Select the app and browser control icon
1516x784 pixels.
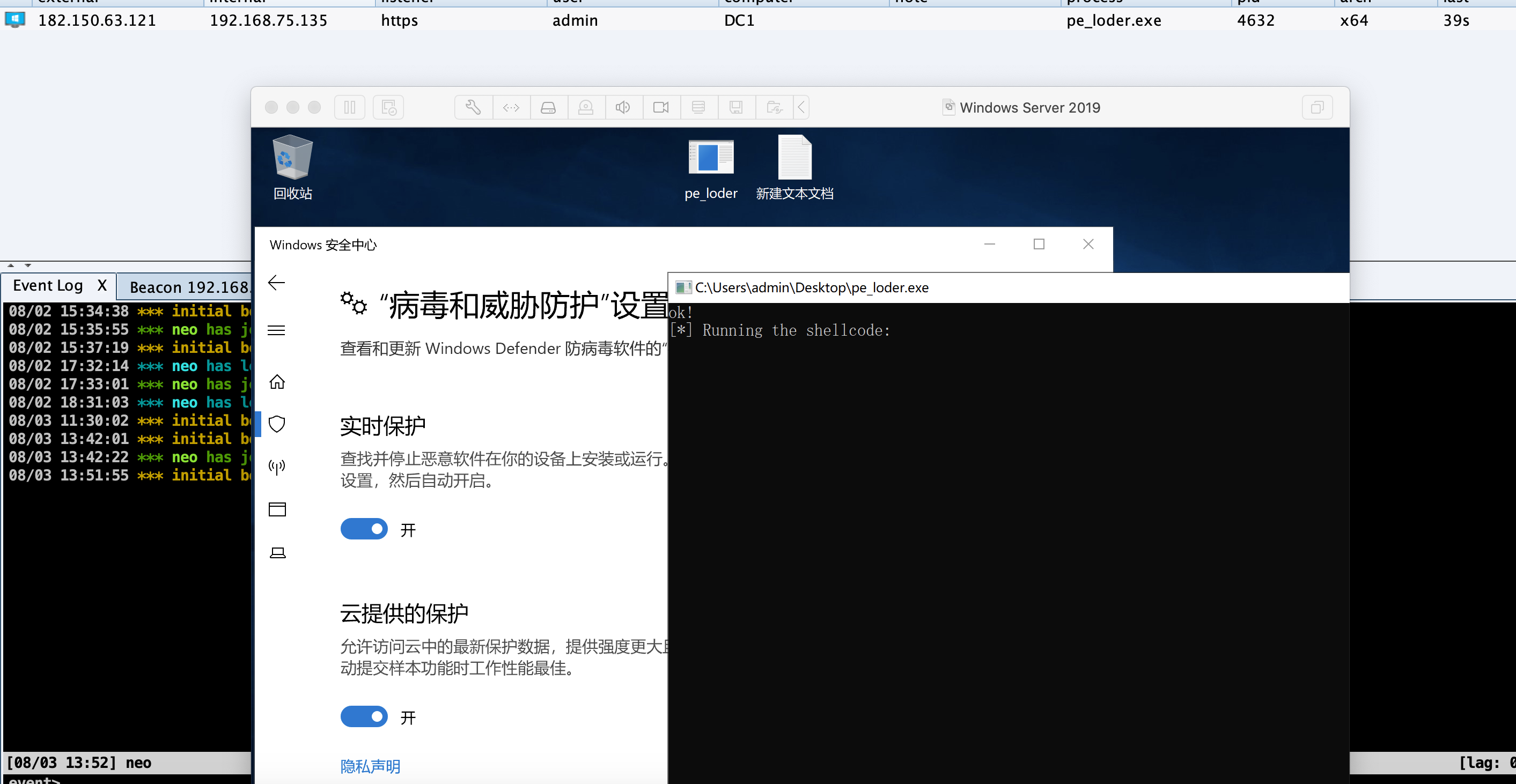(277, 509)
